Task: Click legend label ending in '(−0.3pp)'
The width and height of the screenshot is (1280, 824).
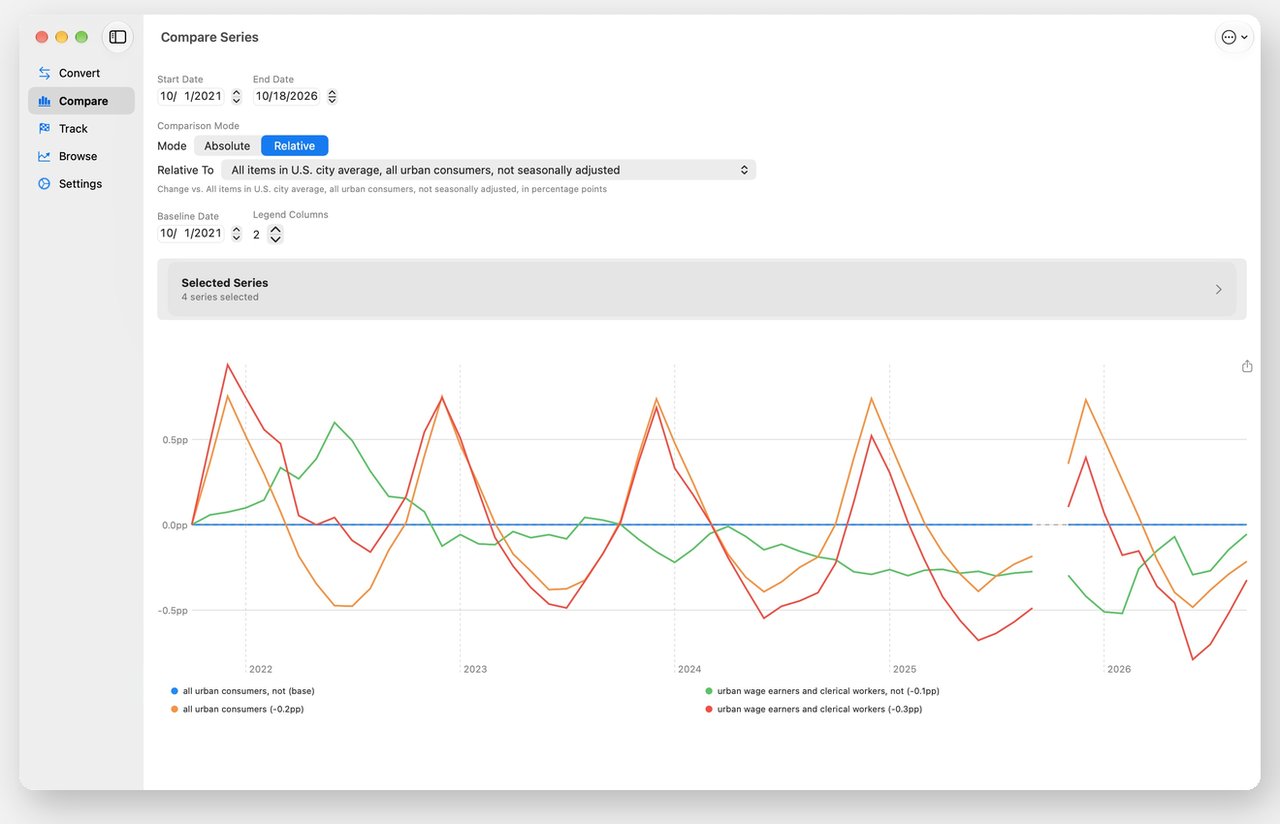Action: (820, 709)
